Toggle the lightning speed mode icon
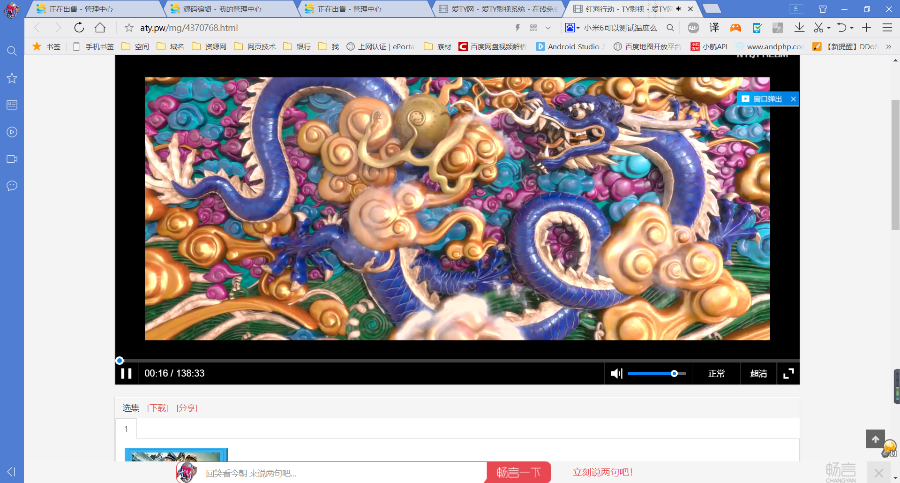Screen dimensions: 900x483 tap(517, 28)
